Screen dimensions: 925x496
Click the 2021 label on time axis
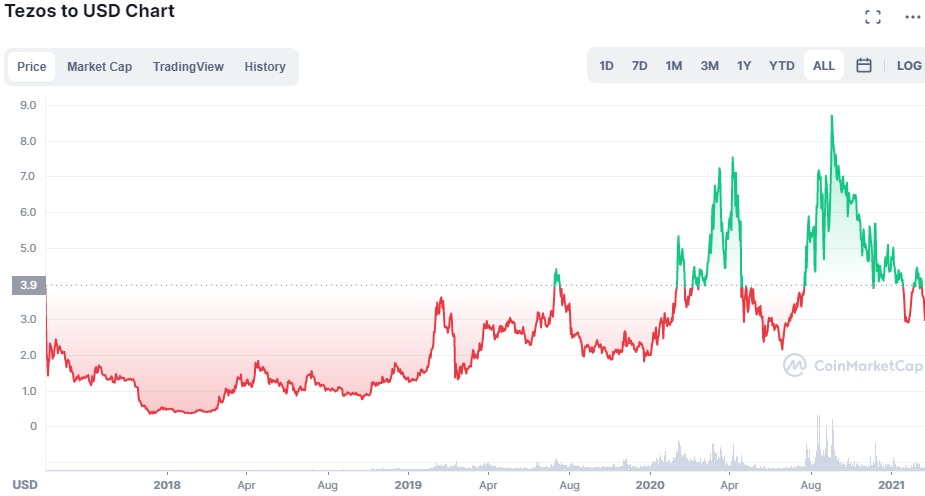pos(891,485)
